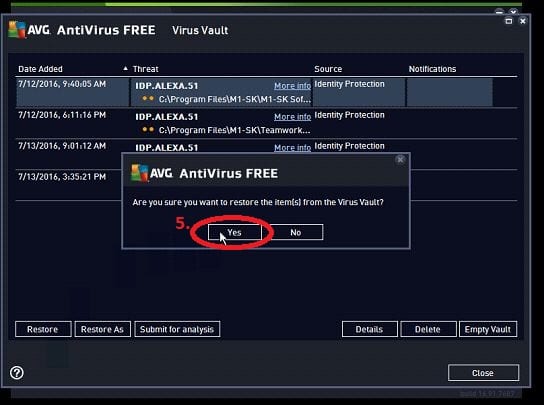Click the maximize icon of Virus Vault window
Screen dimensions: 544x405
tap(509, 21)
